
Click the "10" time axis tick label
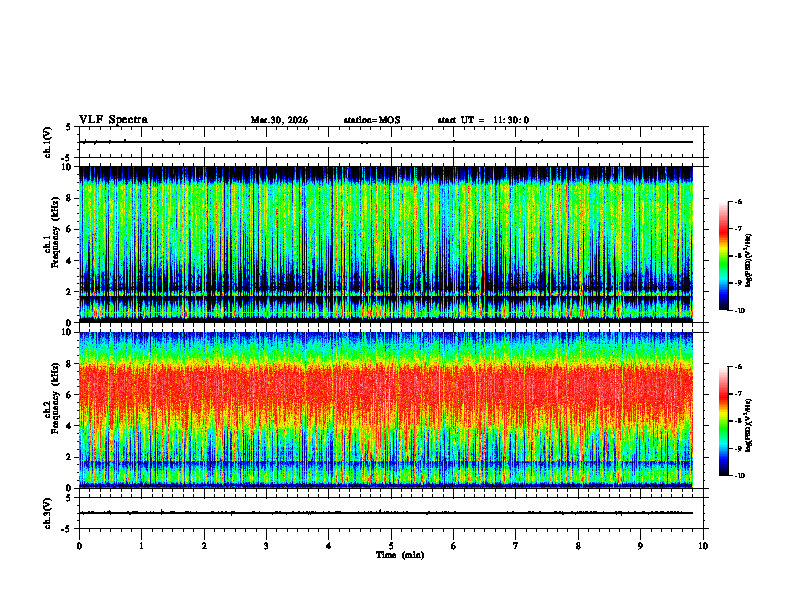pyautogui.click(x=703, y=546)
